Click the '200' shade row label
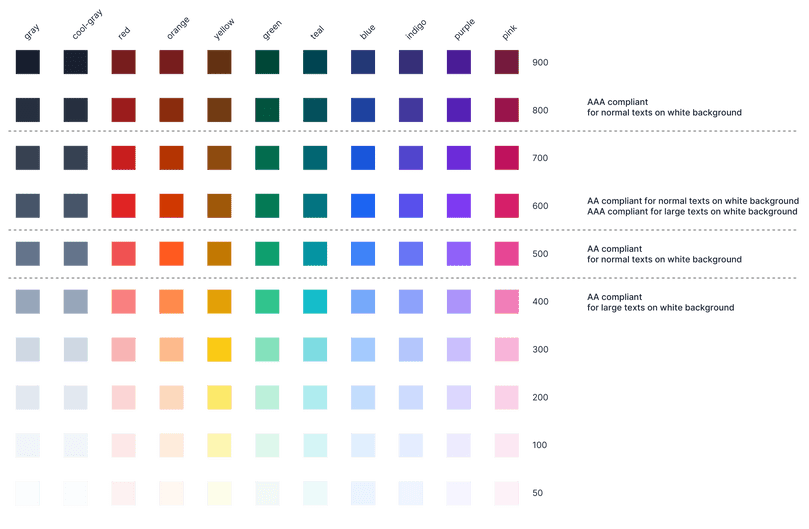The width and height of the screenshot is (809, 529). 540,397
